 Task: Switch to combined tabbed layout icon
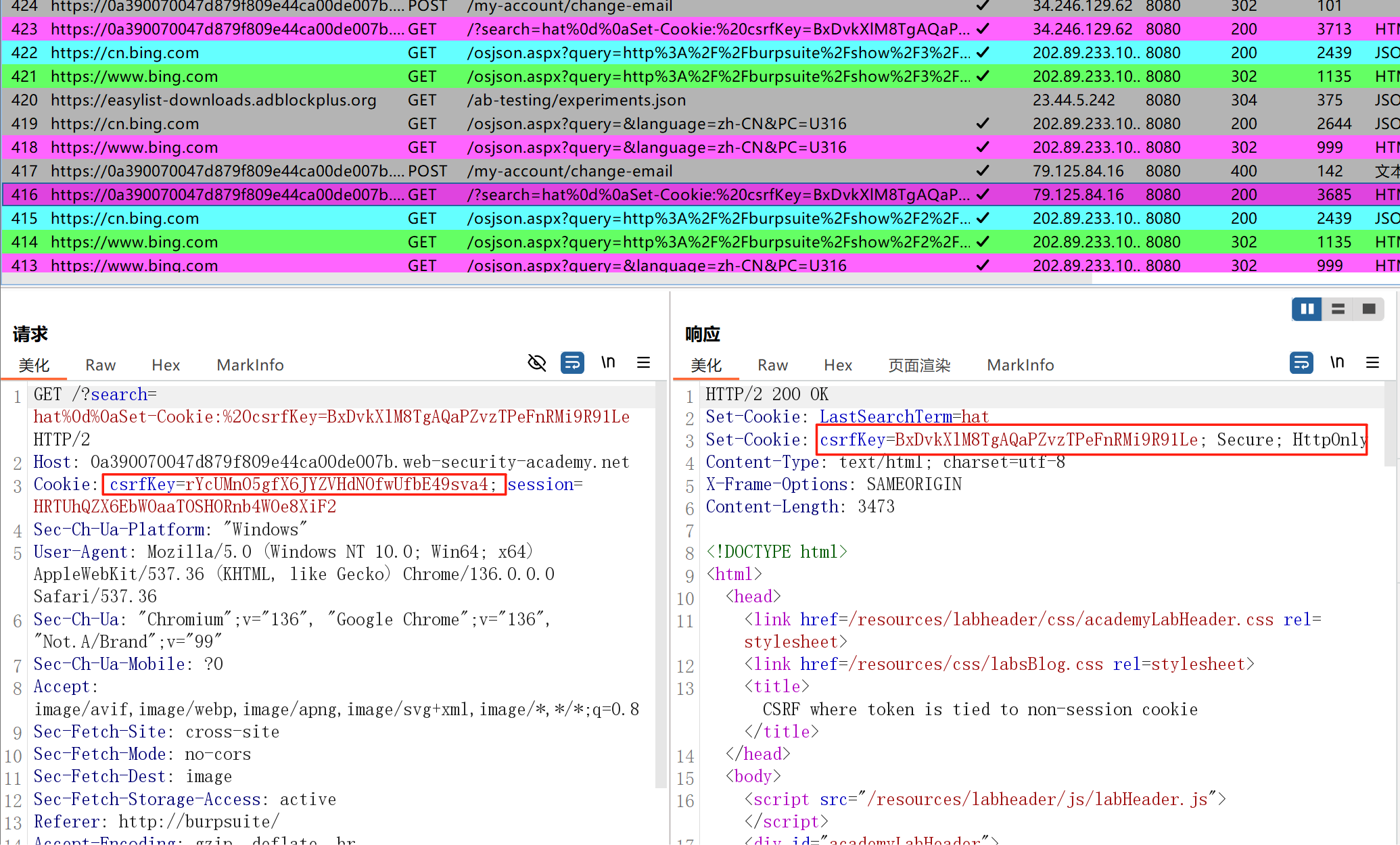1369,309
